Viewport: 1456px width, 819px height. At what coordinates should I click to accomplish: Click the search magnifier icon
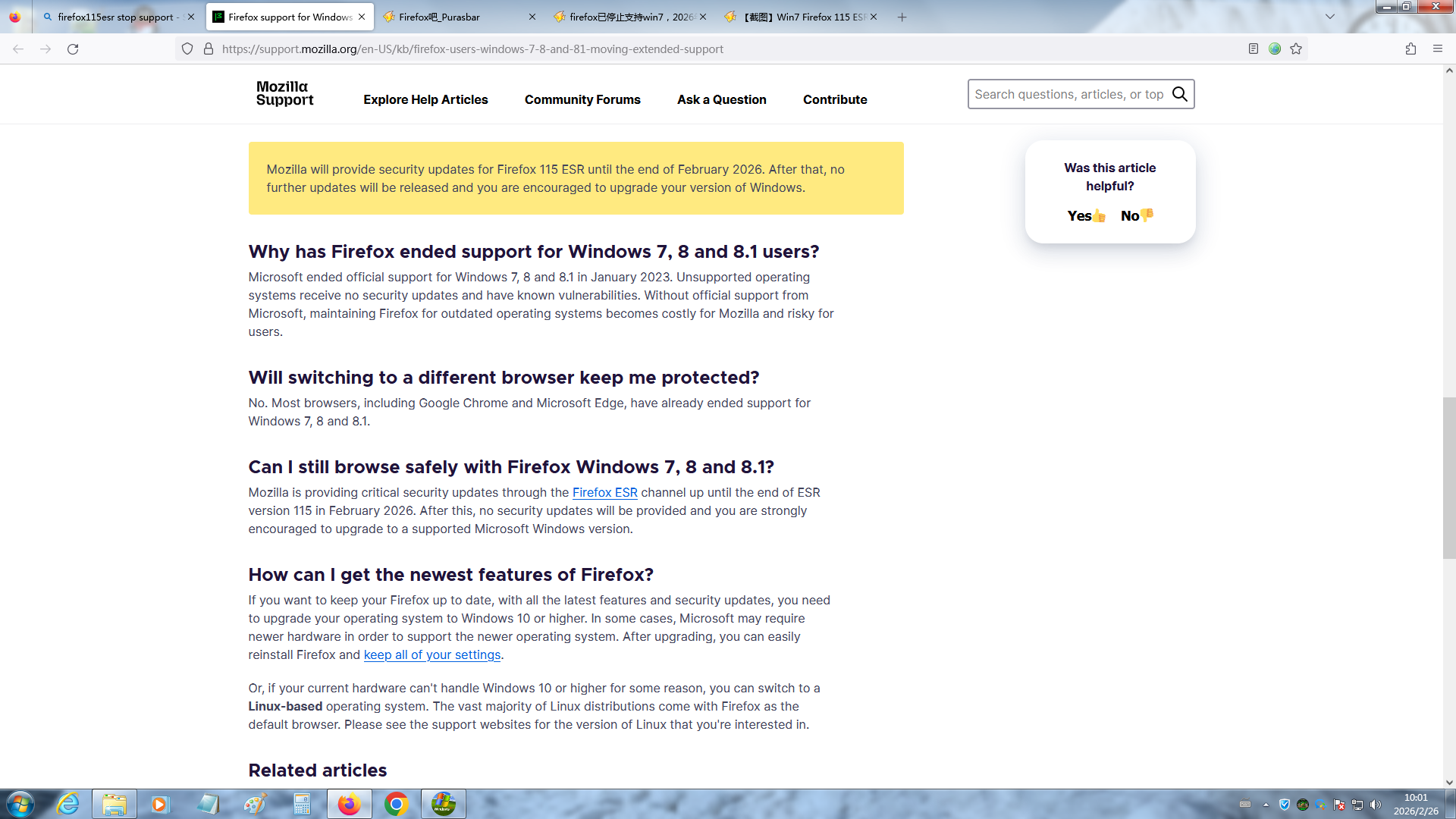click(x=1179, y=94)
